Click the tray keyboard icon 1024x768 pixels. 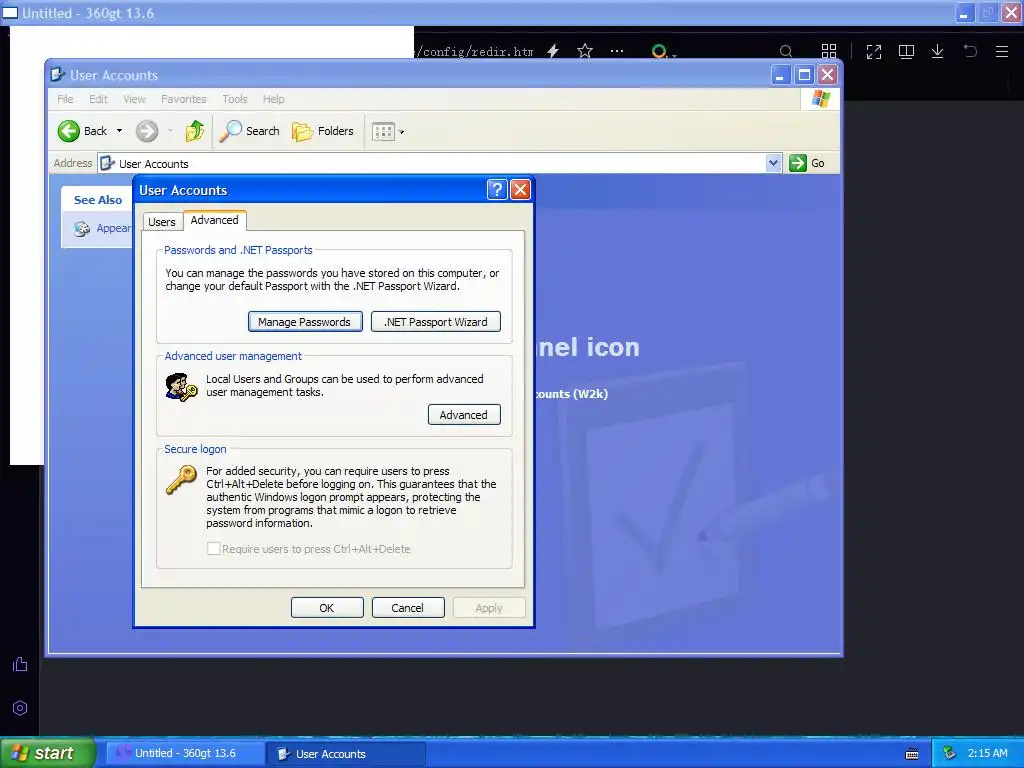tap(912, 754)
